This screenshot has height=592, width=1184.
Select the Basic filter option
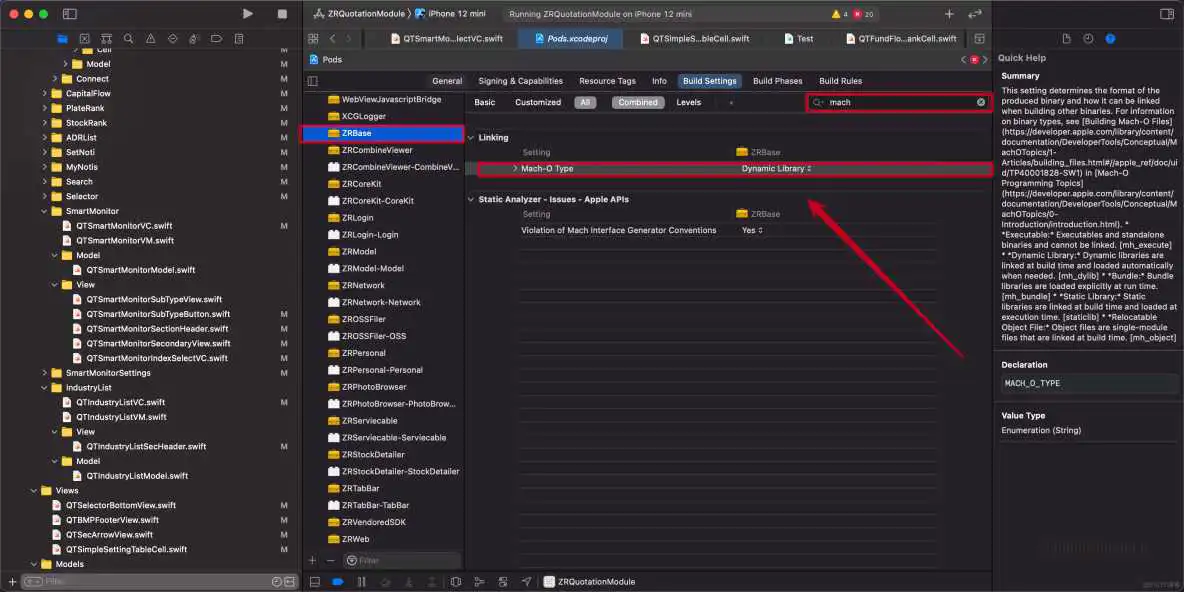(x=485, y=102)
